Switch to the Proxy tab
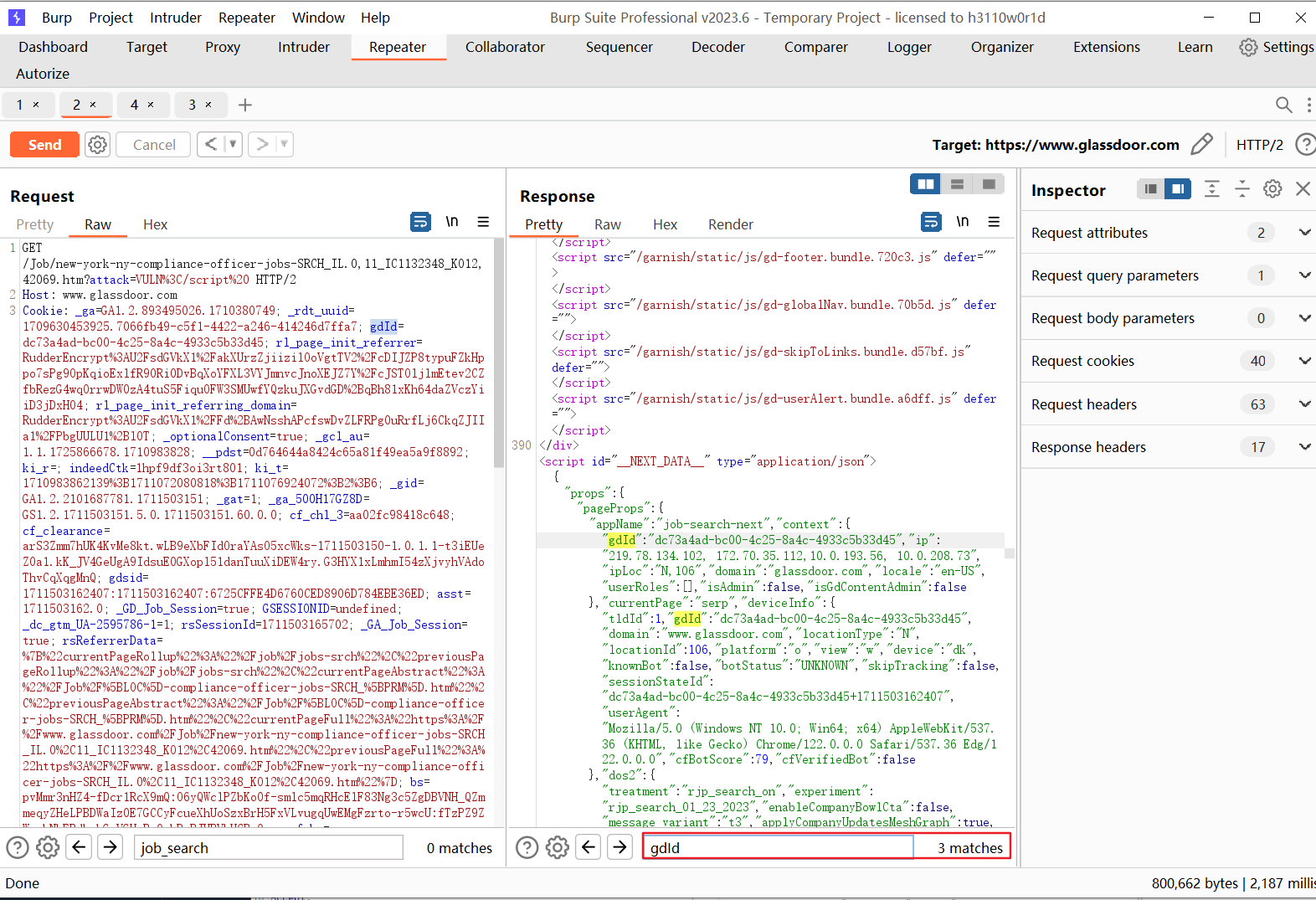The width and height of the screenshot is (1316, 900). click(x=223, y=47)
